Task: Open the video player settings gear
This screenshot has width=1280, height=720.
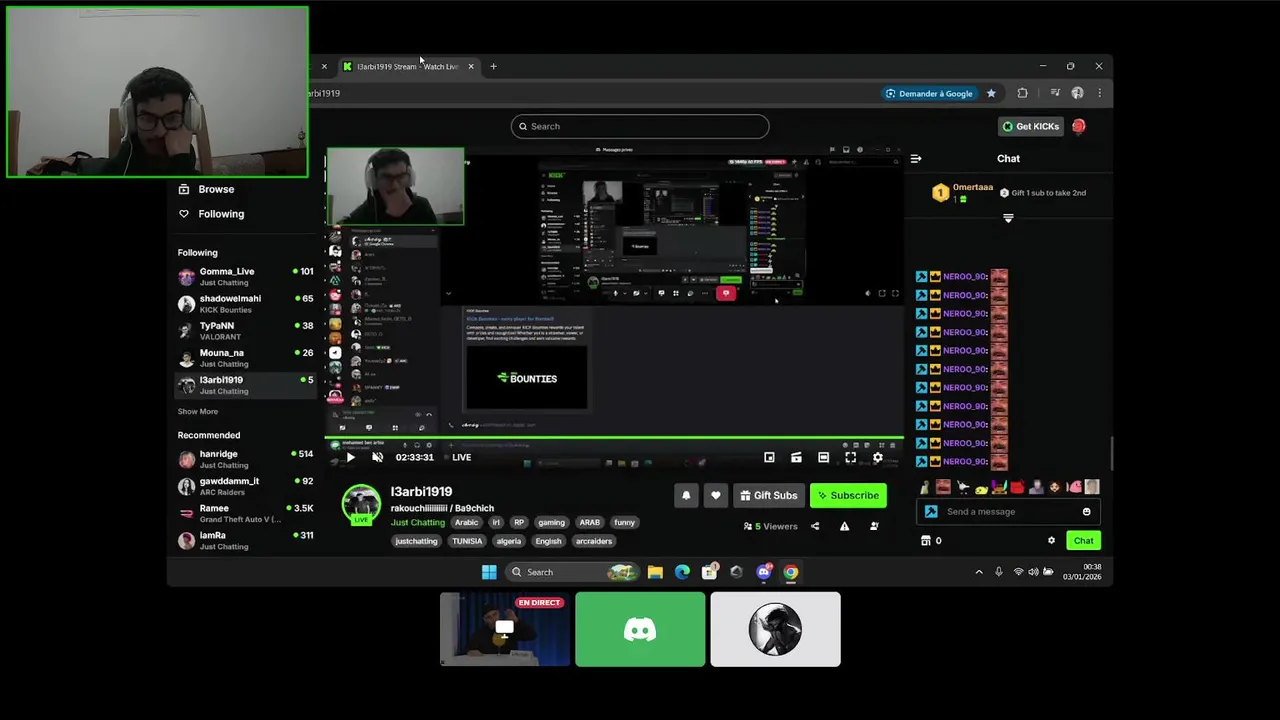Action: 878,457
